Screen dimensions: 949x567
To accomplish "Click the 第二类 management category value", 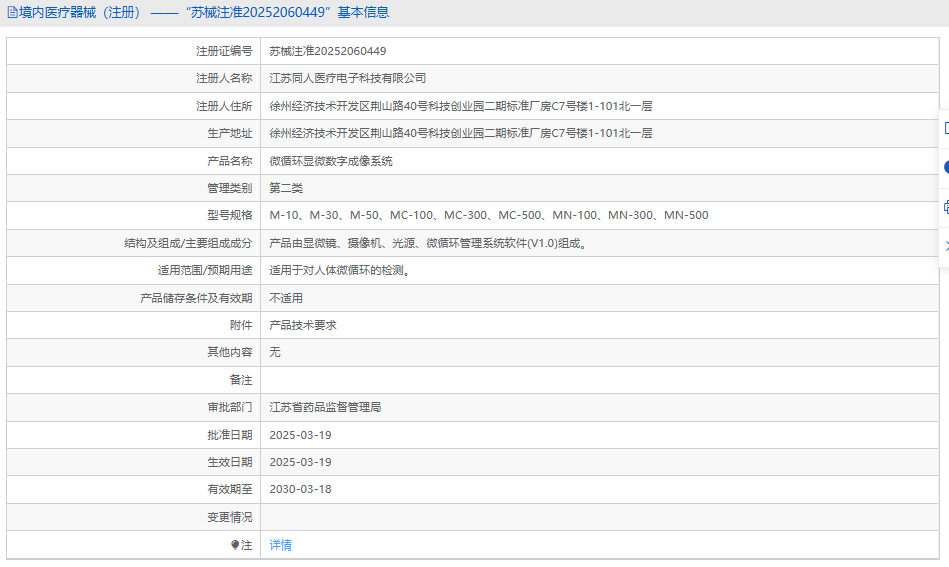I will [x=286, y=188].
